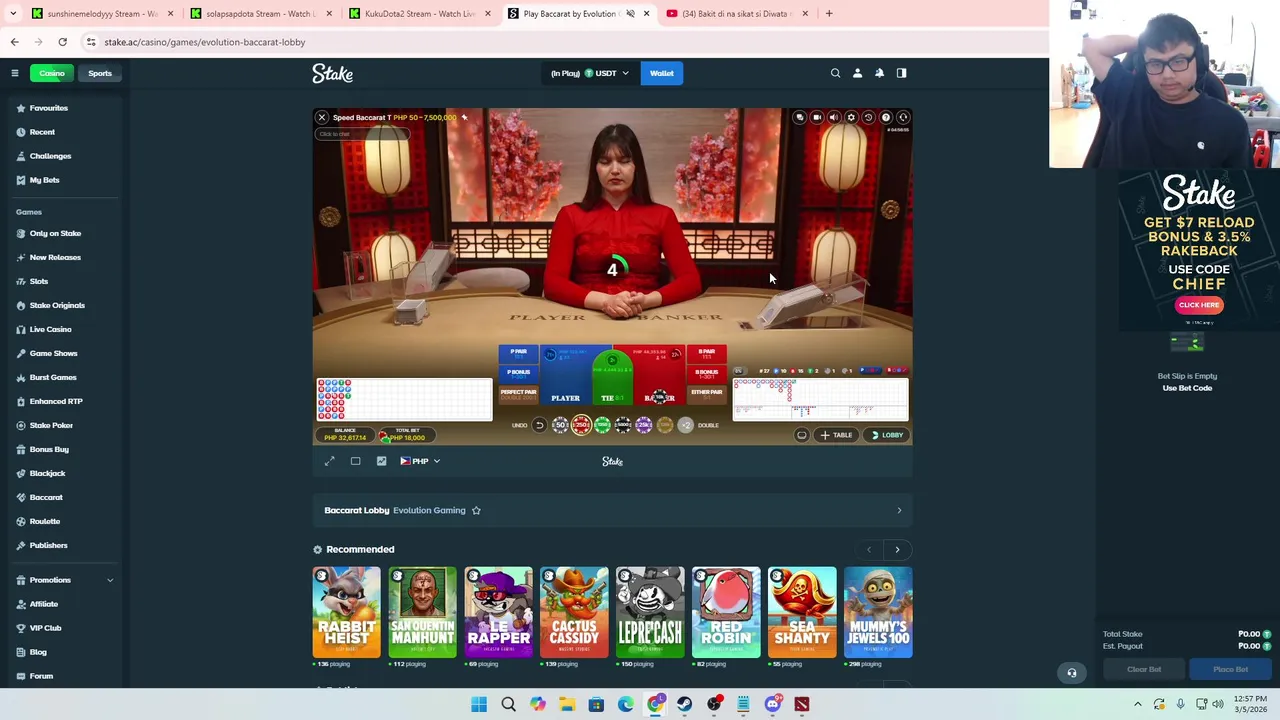Open the Wallet
The height and width of the screenshot is (720, 1280).
(662, 73)
